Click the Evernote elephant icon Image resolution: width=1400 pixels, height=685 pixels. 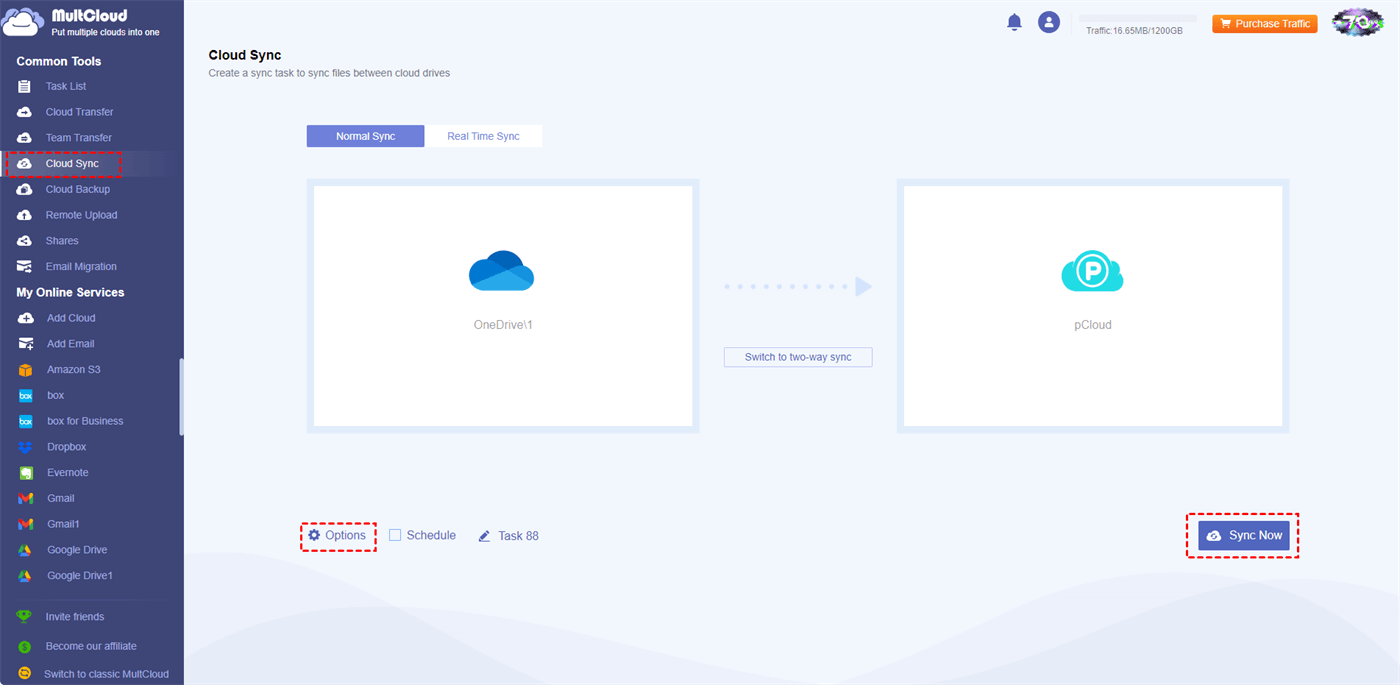click(26, 473)
